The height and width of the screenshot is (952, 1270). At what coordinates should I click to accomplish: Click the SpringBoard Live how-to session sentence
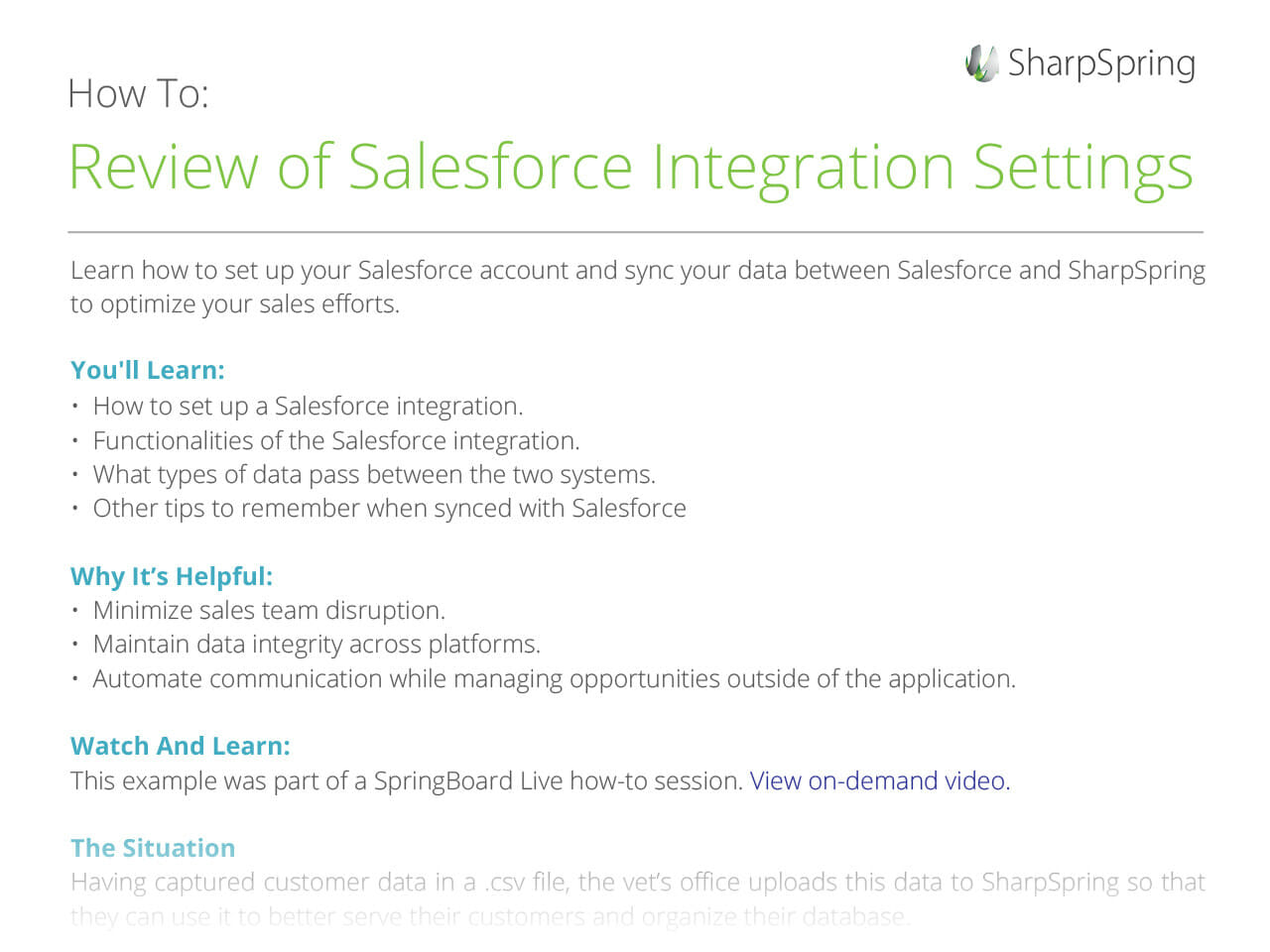(407, 780)
